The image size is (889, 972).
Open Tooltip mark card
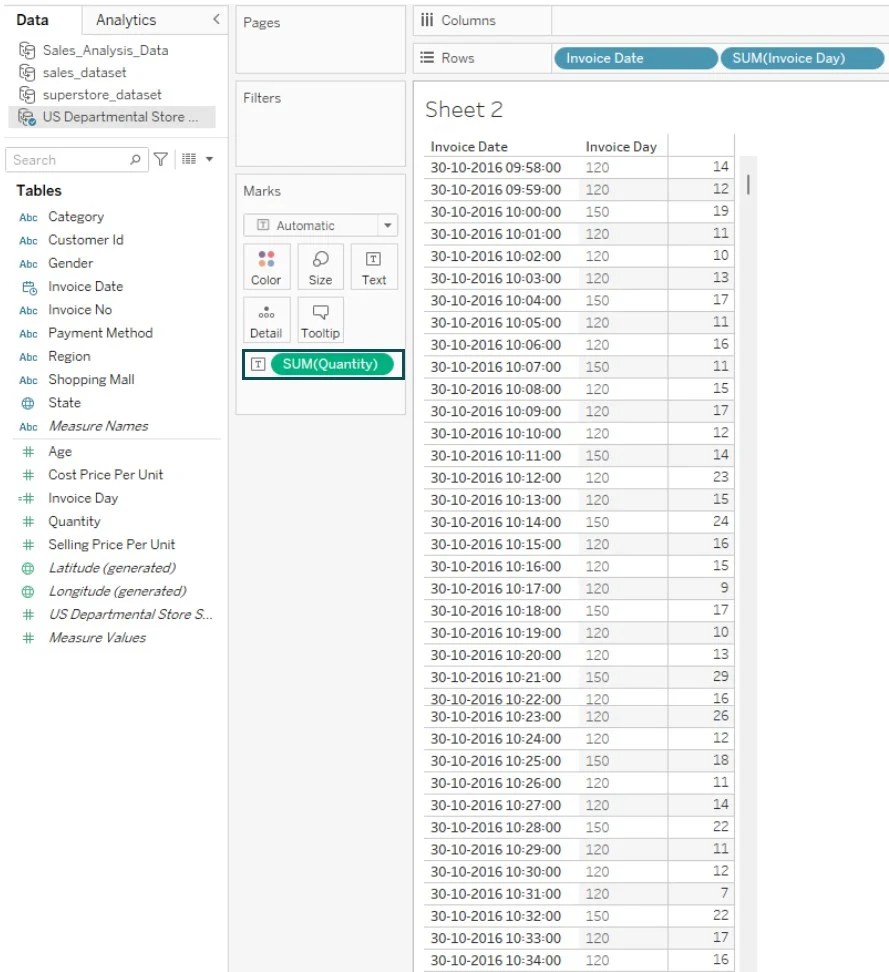pos(320,320)
